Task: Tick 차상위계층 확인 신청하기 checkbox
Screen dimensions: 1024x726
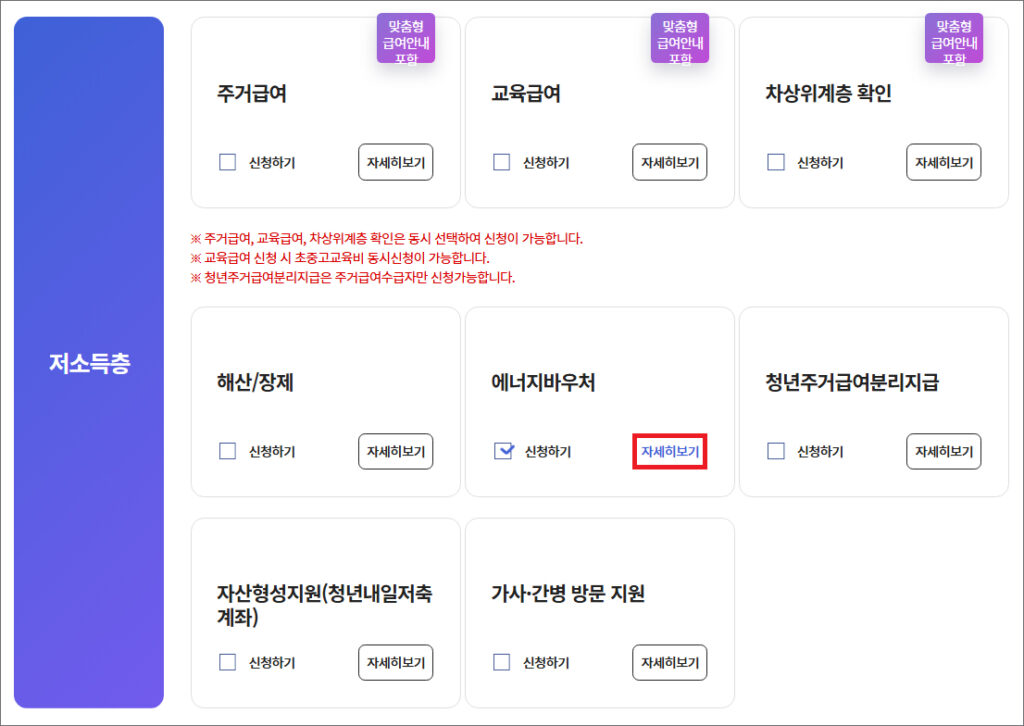Action: (776, 162)
